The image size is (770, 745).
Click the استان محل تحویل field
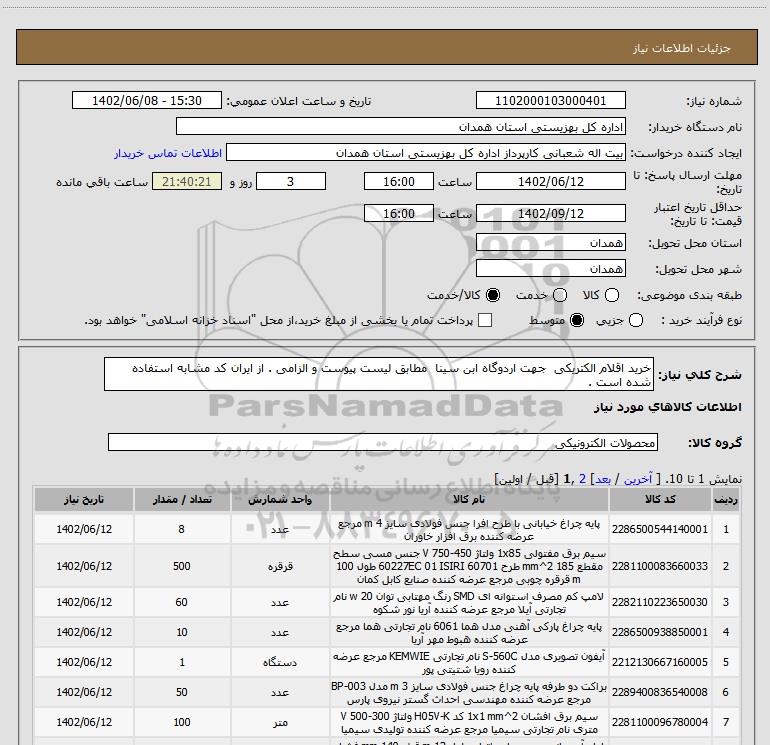(x=550, y=242)
